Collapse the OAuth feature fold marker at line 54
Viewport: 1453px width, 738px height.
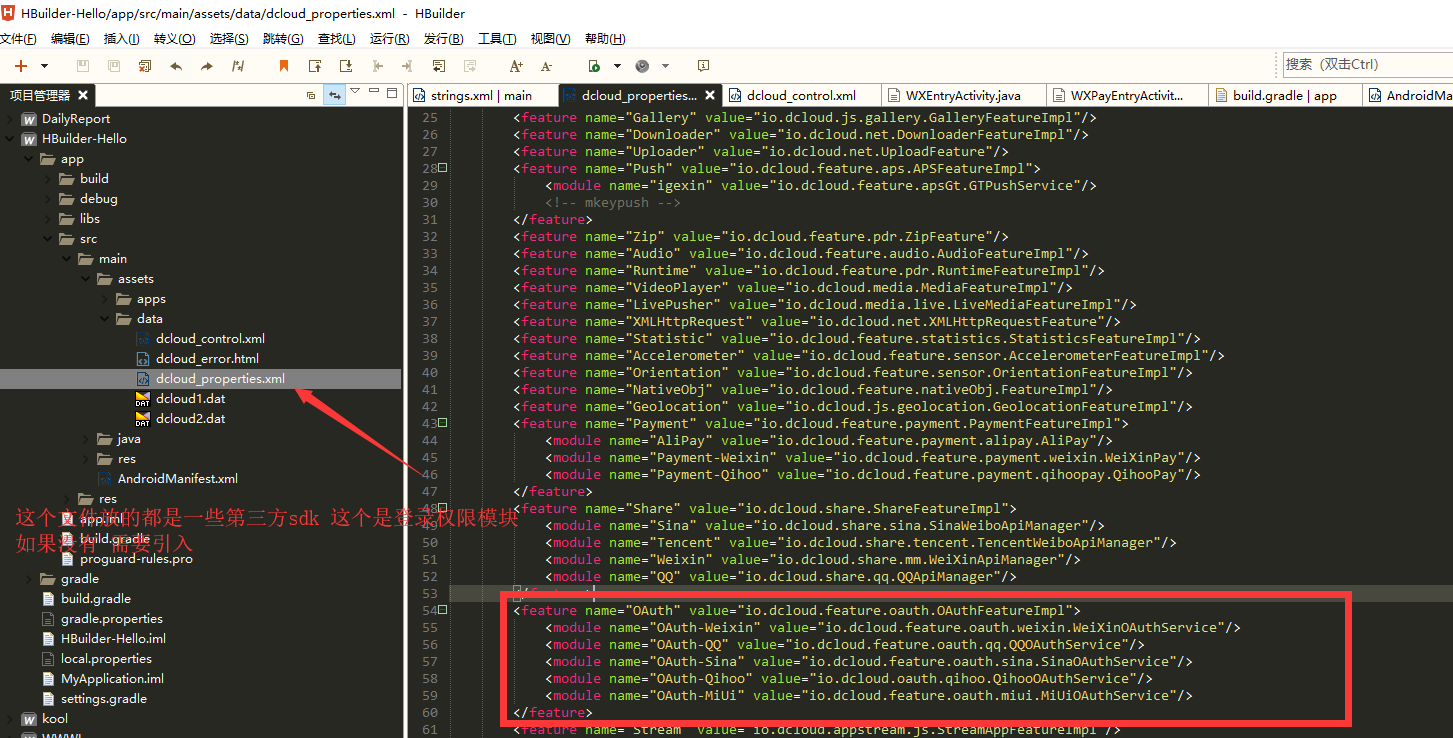click(443, 610)
